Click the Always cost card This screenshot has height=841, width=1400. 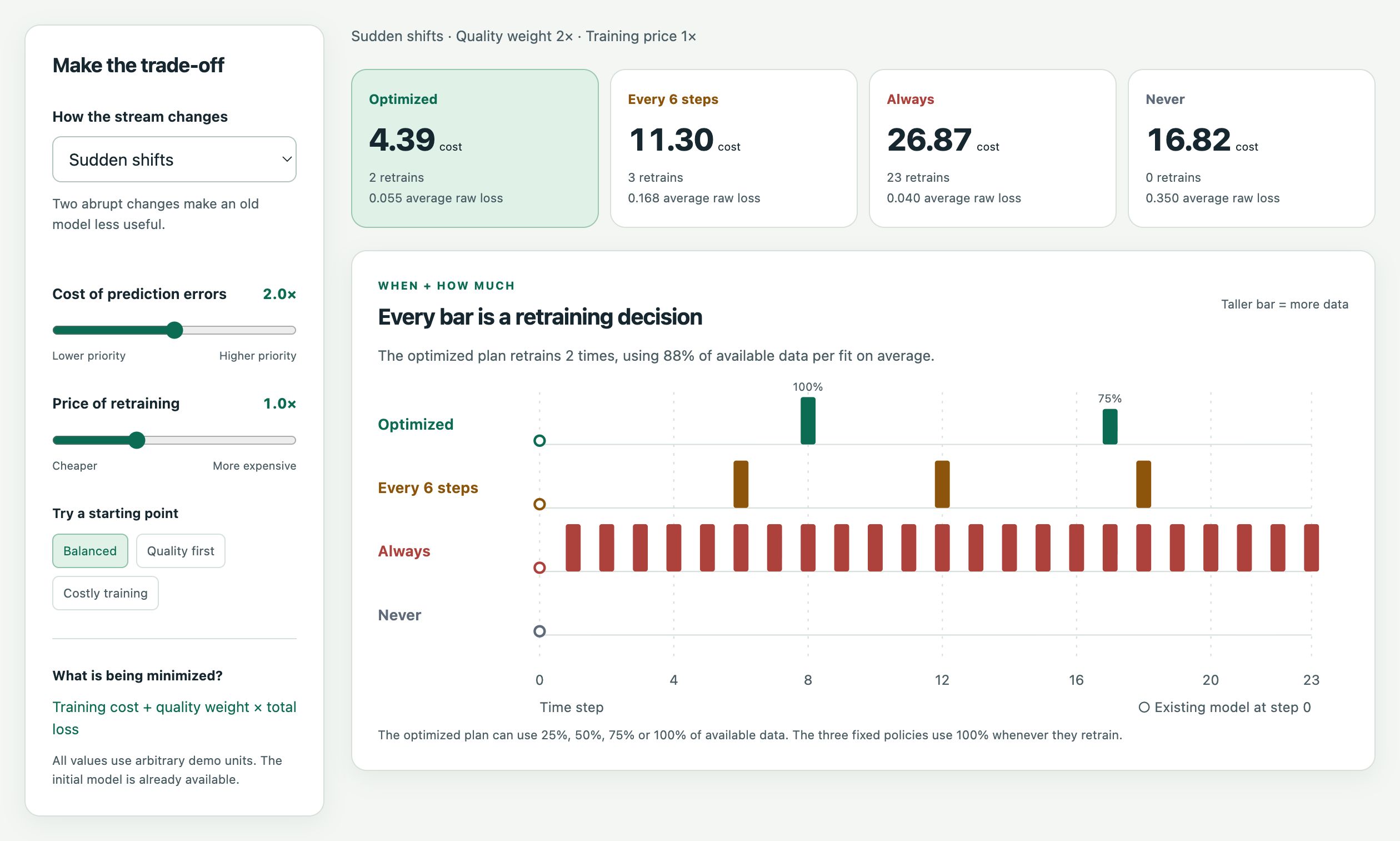click(992, 148)
